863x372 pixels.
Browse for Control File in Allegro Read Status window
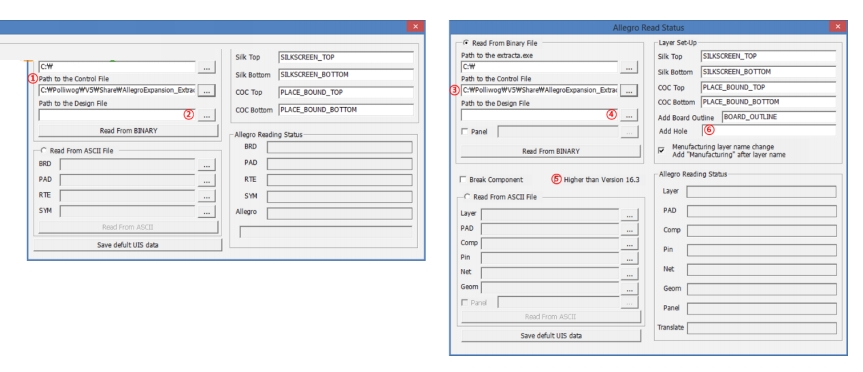click(x=629, y=90)
